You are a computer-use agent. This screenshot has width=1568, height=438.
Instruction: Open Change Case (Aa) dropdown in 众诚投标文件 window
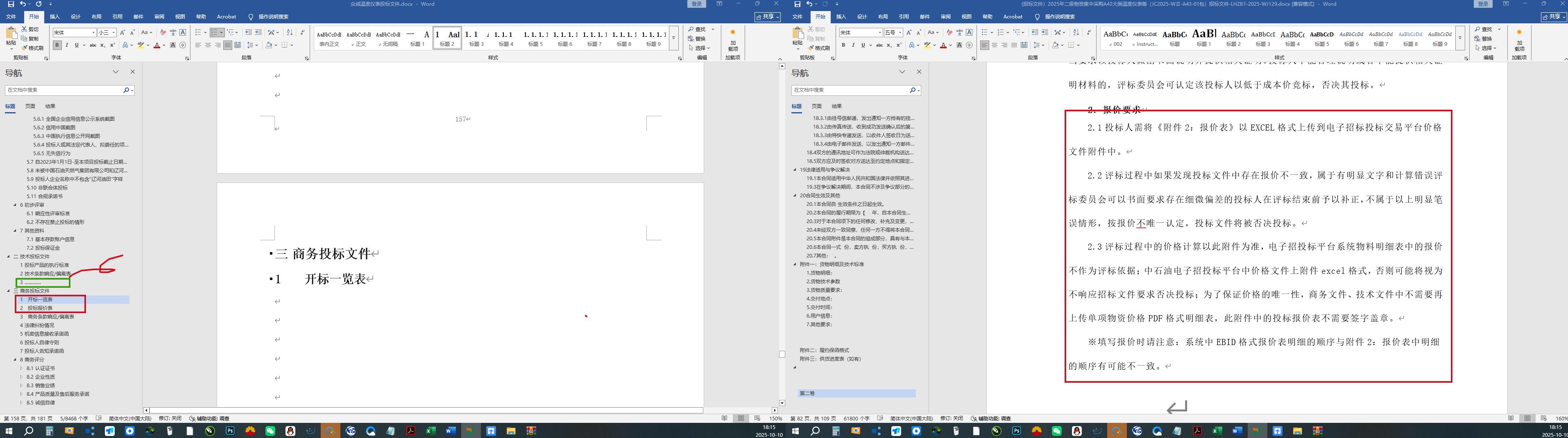[x=147, y=32]
